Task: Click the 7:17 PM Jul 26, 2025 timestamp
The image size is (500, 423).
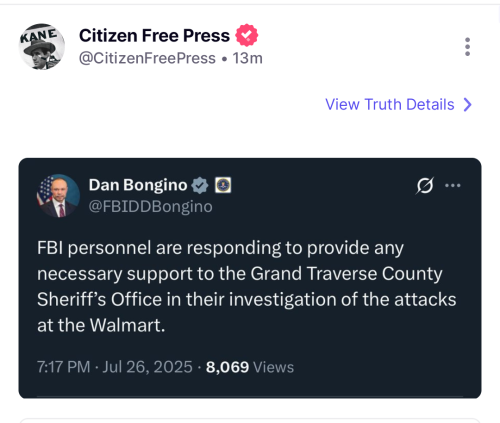Action: coord(115,367)
